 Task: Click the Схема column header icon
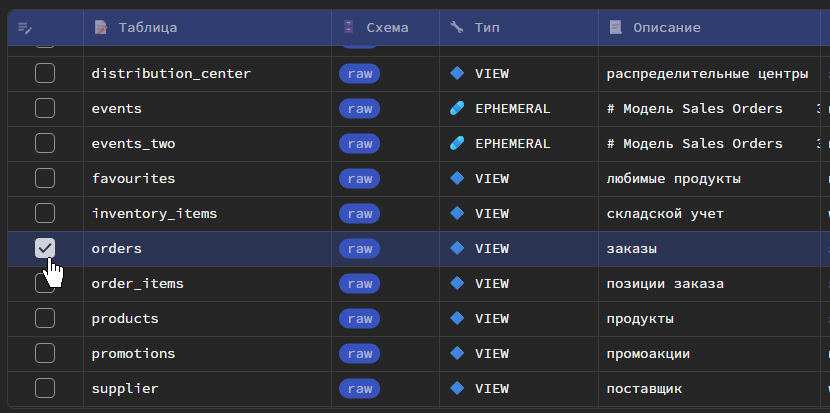(x=349, y=27)
